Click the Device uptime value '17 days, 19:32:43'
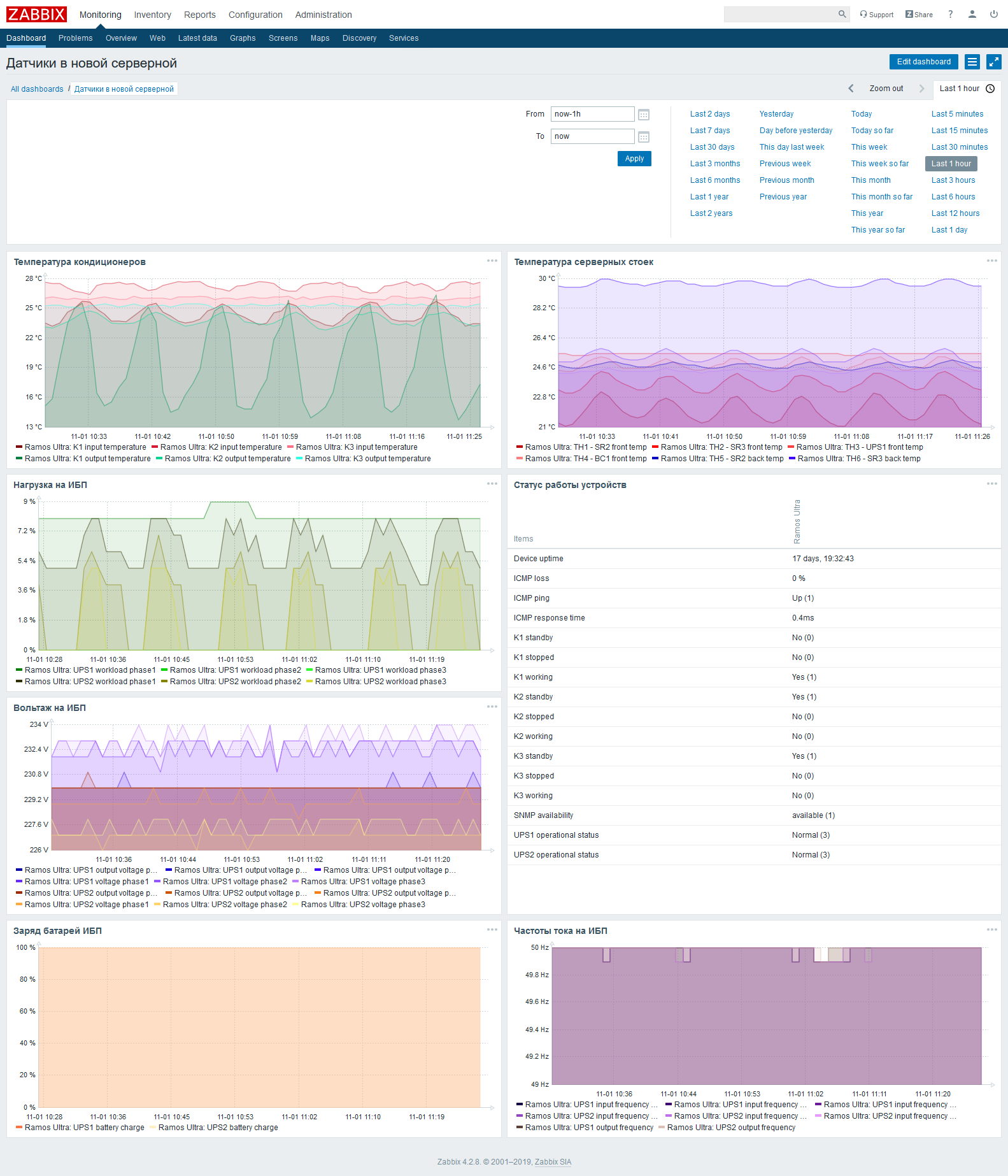The height and width of the screenshot is (1176, 1008). pyautogui.click(x=823, y=559)
